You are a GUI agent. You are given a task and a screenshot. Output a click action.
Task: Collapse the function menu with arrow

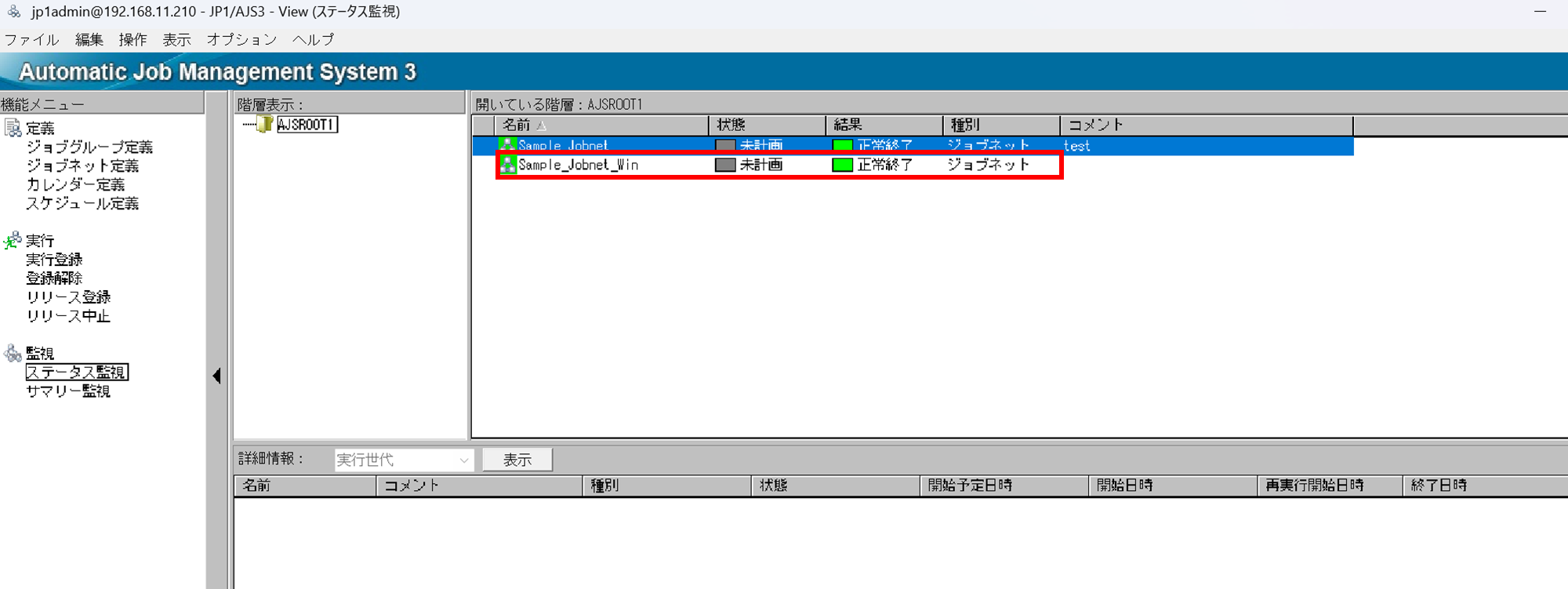(x=216, y=376)
